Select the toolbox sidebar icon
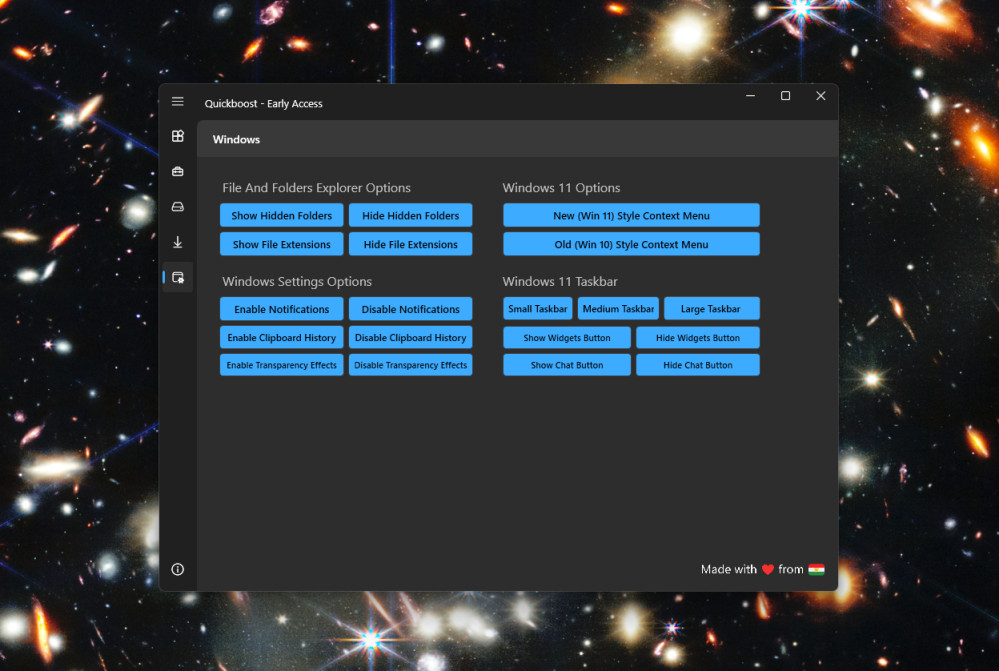The width and height of the screenshot is (999, 671). [178, 171]
